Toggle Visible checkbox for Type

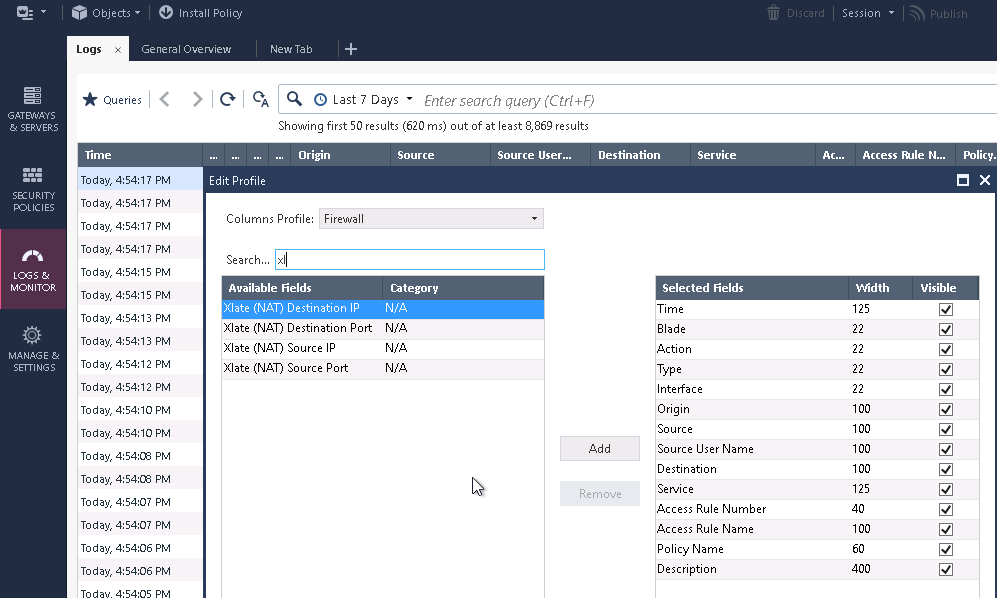click(946, 370)
